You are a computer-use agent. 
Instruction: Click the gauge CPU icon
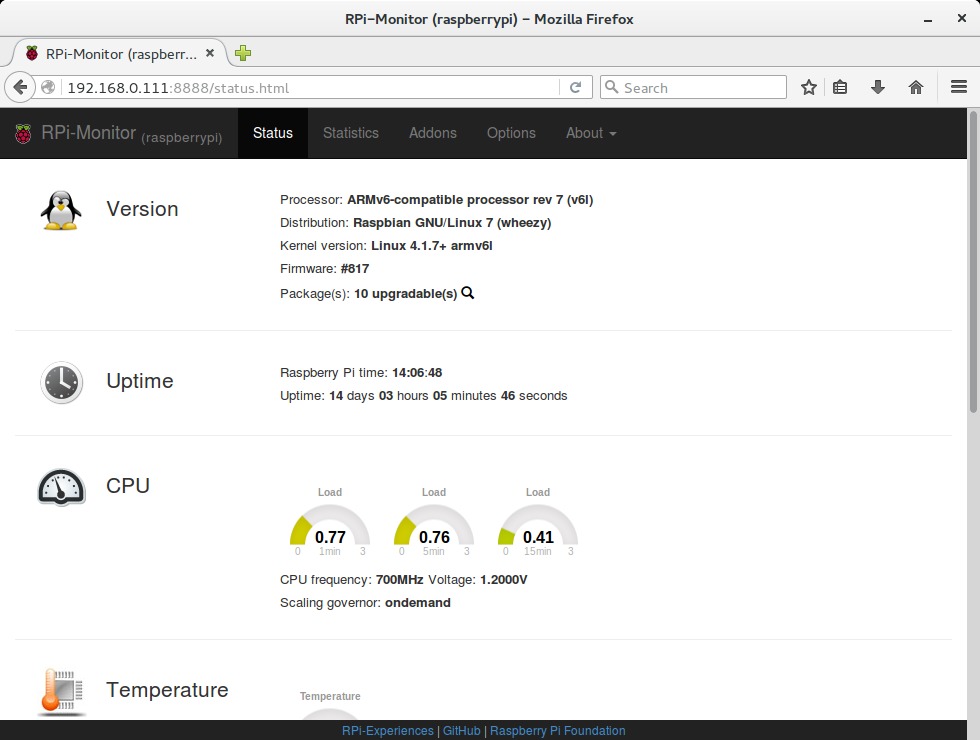60,487
